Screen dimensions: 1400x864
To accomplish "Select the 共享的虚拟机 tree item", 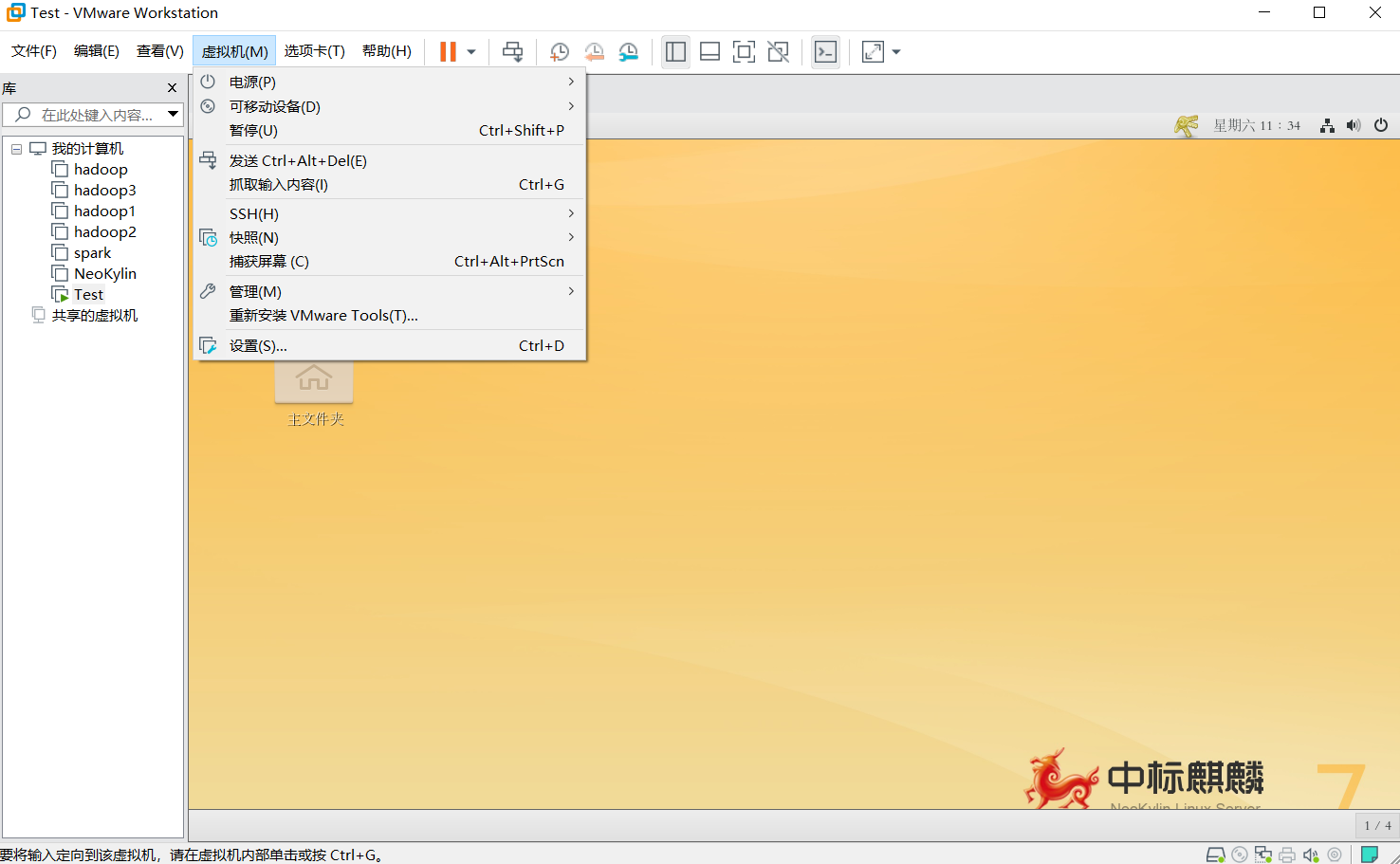I will click(95, 316).
